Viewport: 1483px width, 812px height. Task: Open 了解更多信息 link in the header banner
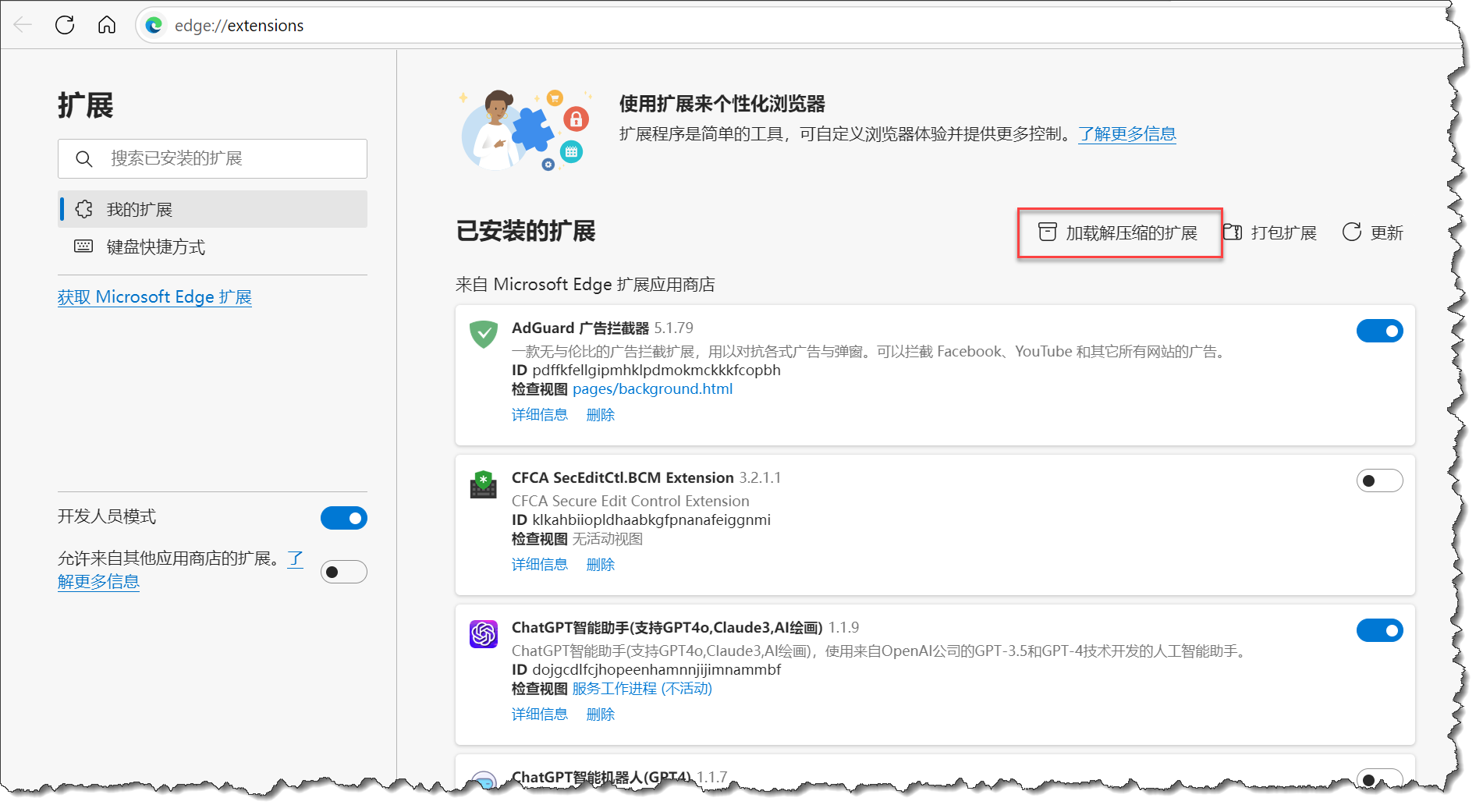[x=1126, y=134]
